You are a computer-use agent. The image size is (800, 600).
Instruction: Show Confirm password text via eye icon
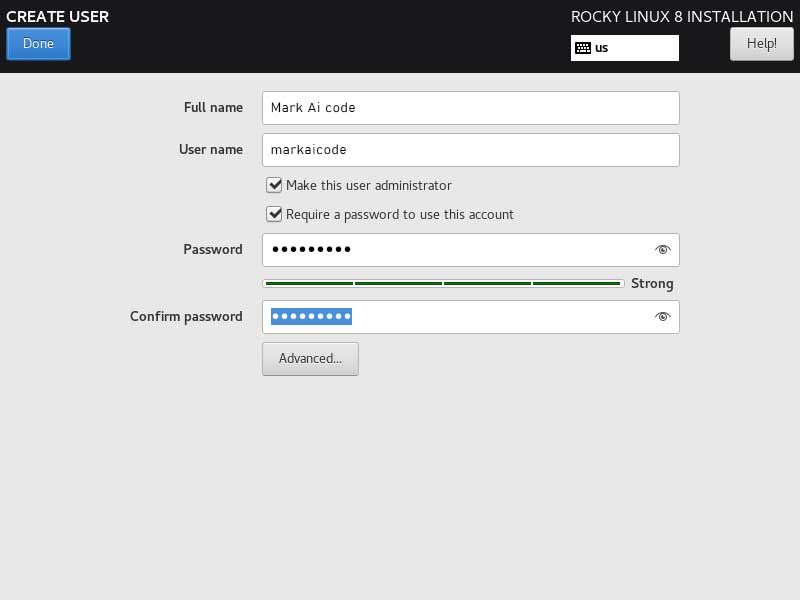point(662,317)
